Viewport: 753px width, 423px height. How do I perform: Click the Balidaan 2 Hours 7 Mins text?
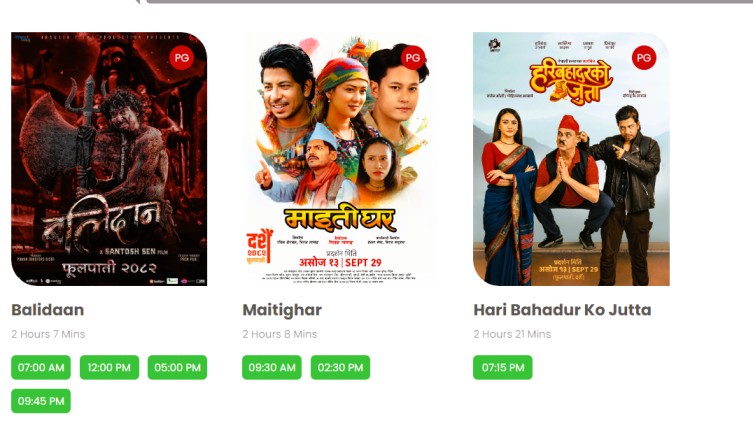click(48, 334)
